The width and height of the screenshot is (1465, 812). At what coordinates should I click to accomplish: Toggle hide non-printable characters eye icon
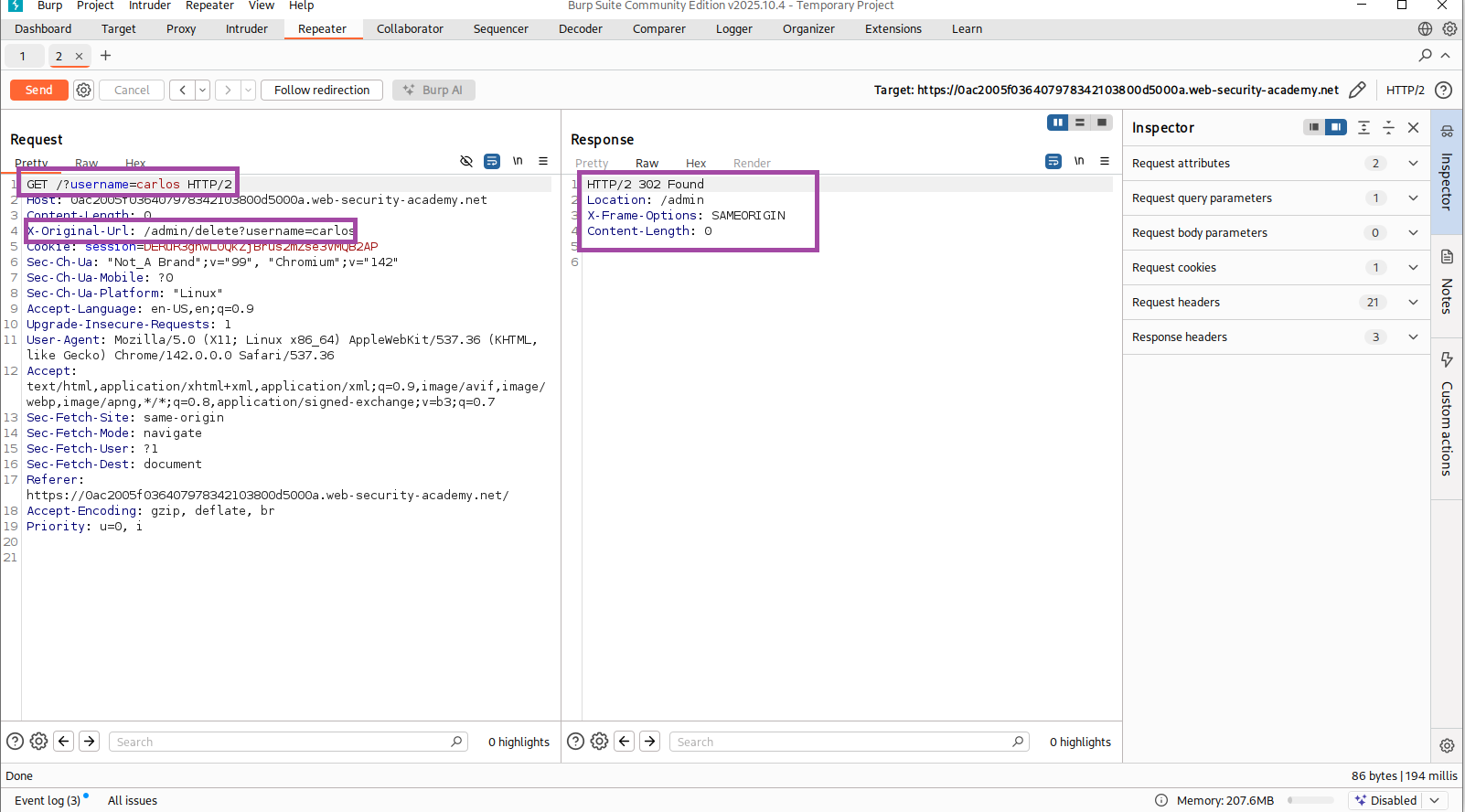click(x=466, y=161)
